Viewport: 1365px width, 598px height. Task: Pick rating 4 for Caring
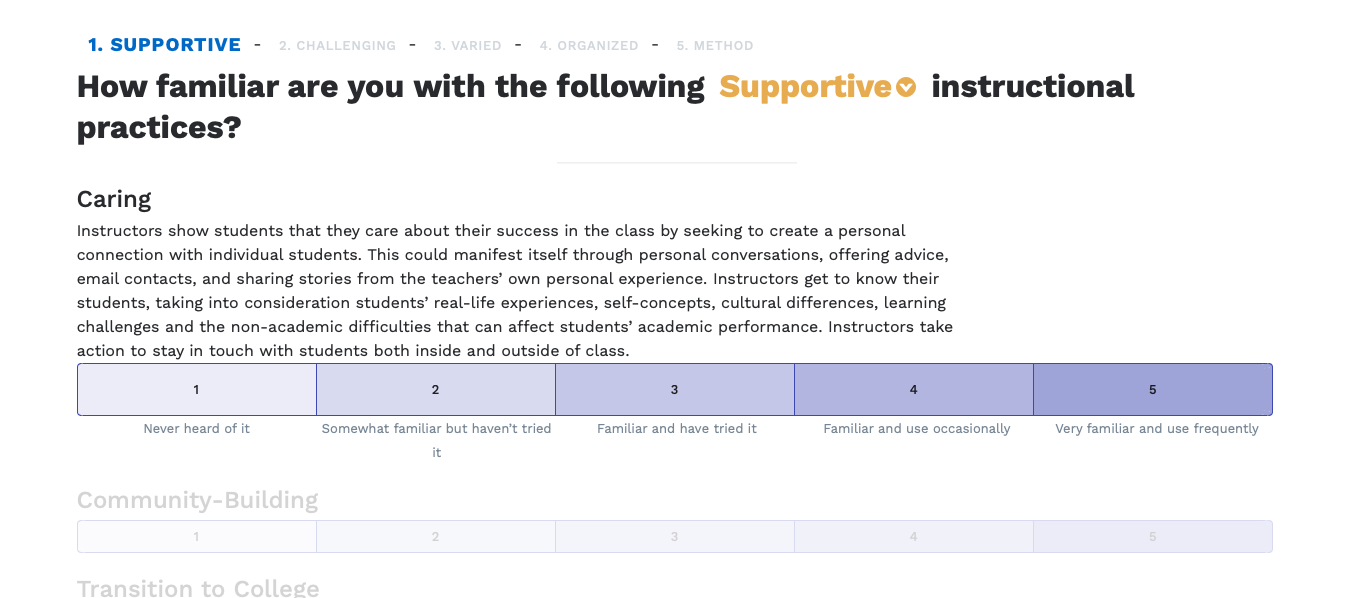tap(914, 390)
